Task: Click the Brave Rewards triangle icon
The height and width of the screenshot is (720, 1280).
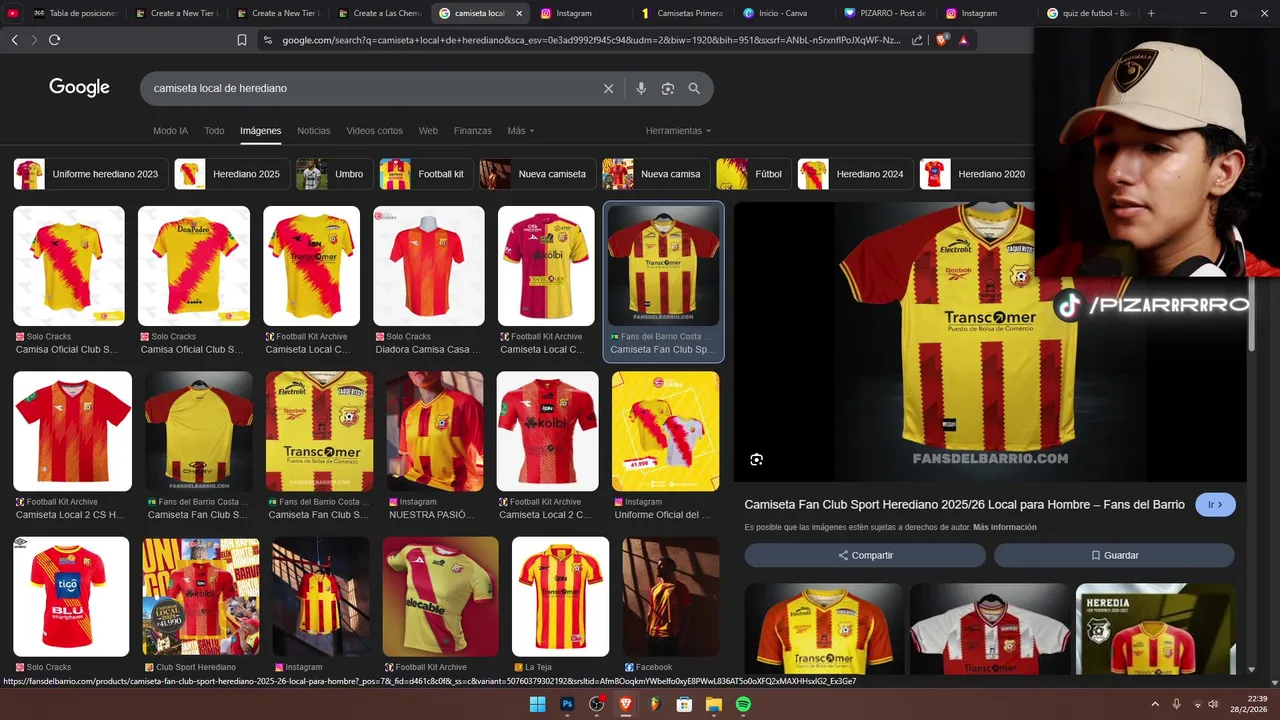Action: coord(963,40)
